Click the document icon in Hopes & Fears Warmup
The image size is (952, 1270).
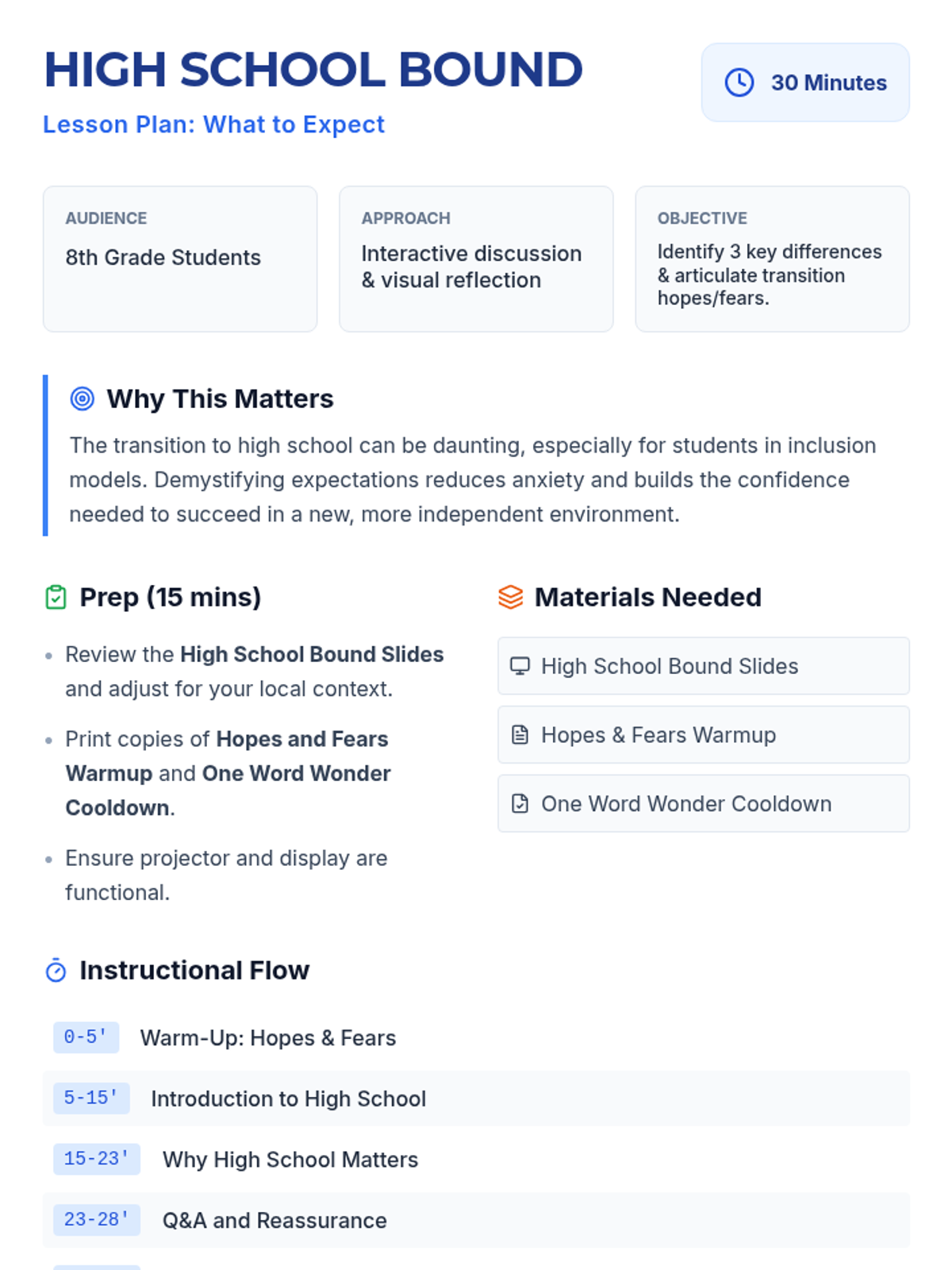(520, 735)
